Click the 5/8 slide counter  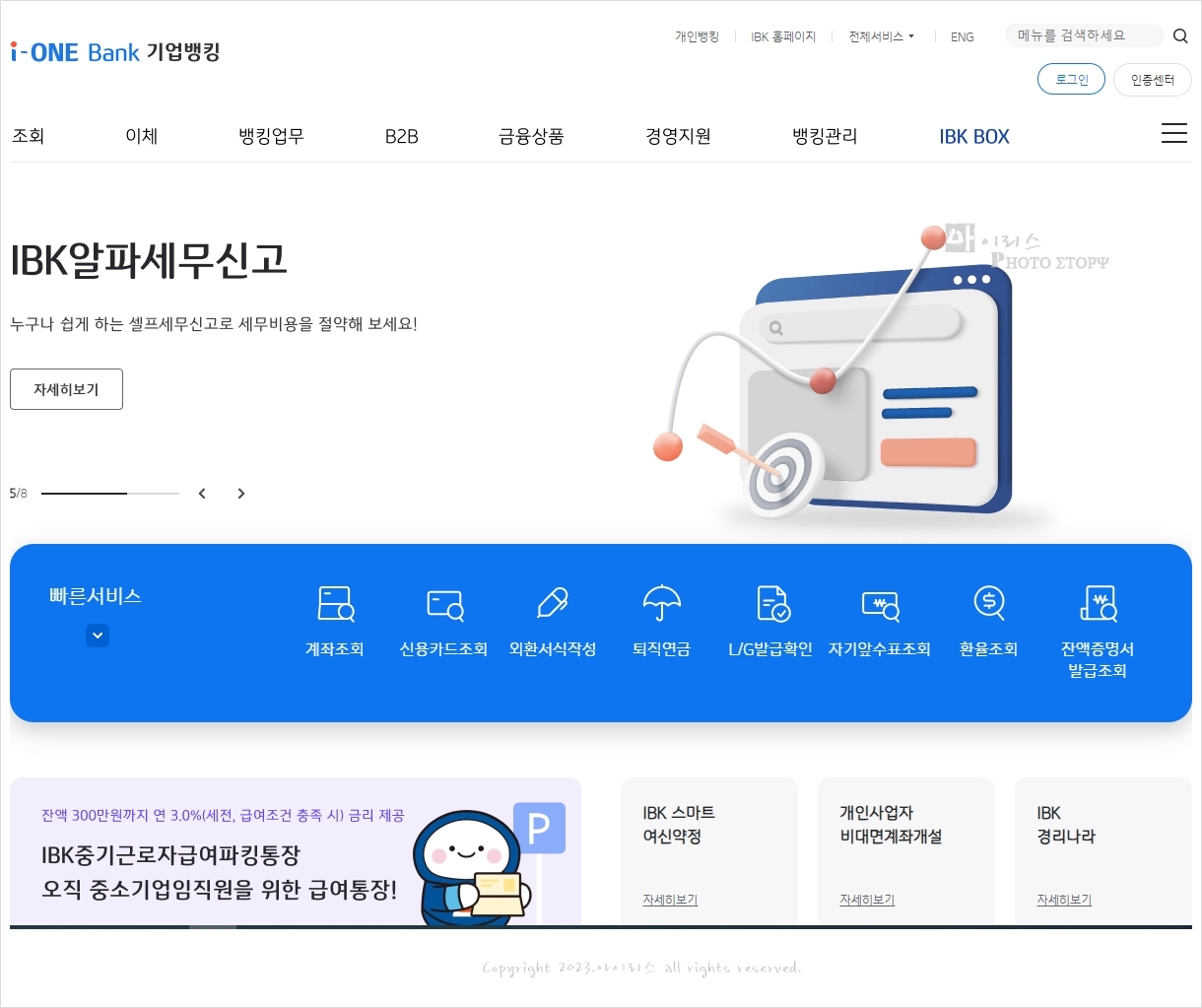[19, 494]
